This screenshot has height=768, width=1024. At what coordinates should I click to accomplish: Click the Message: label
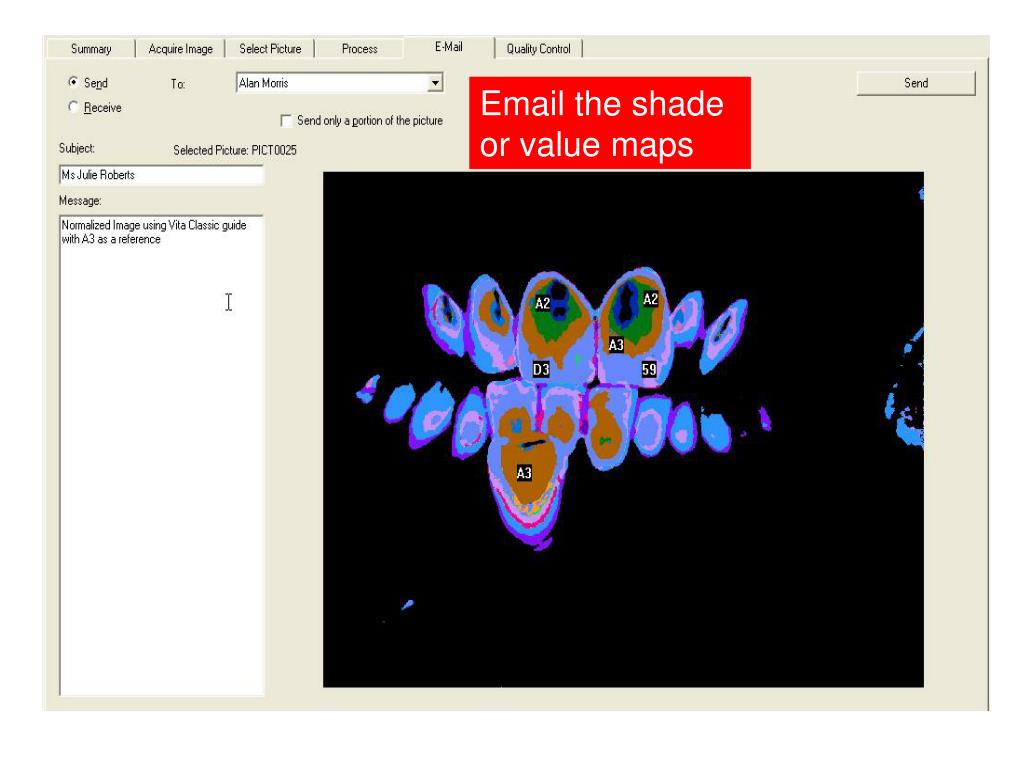pyautogui.click(x=80, y=200)
